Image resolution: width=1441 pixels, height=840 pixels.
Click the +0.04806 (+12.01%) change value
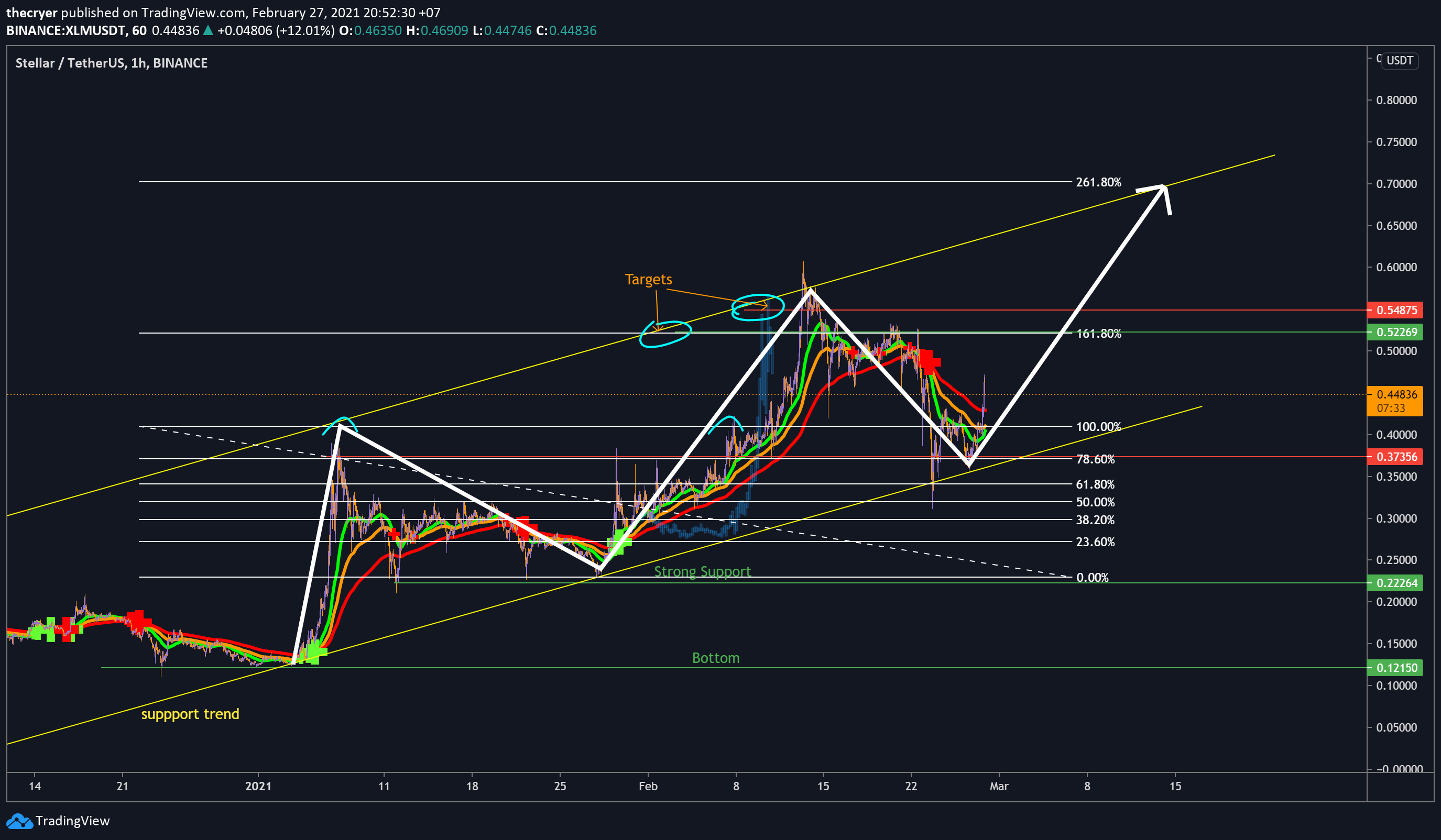pyautogui.click(x=276, y=30)
